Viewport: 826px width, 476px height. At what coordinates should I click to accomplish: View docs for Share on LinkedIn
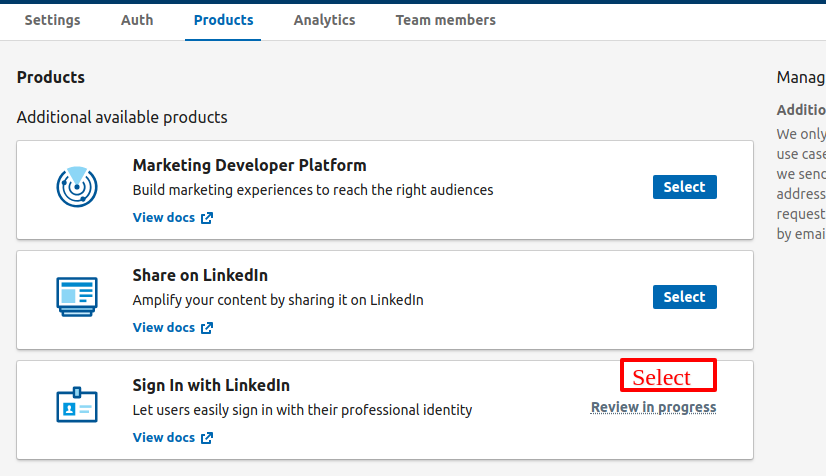tap(164, 328)
